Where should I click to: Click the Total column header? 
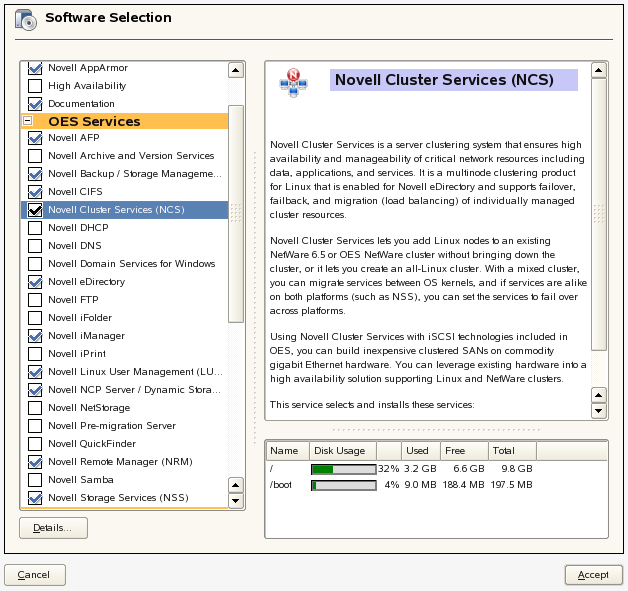tap(512, 451)
